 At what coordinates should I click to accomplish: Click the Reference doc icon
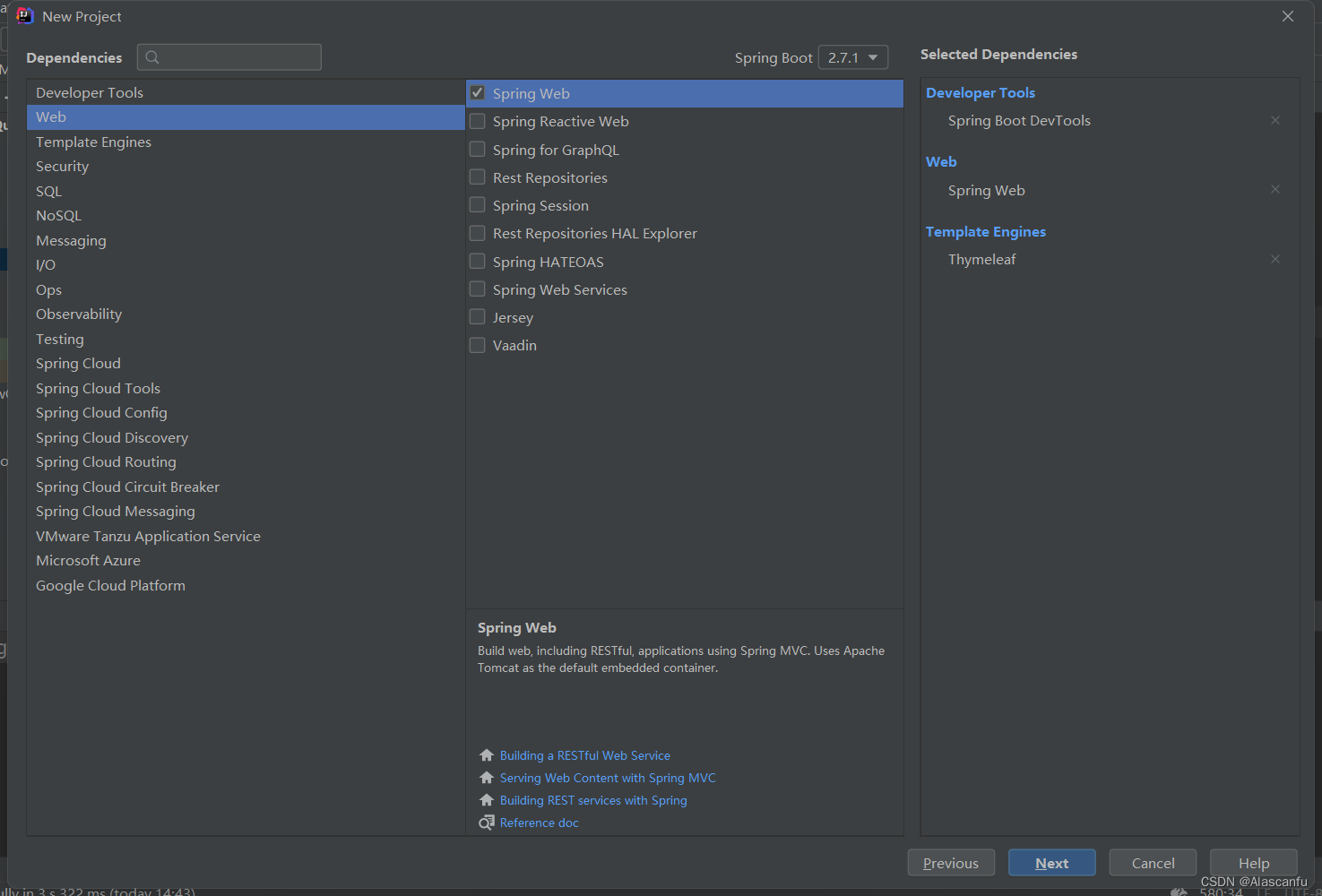(x=487, y=823)
